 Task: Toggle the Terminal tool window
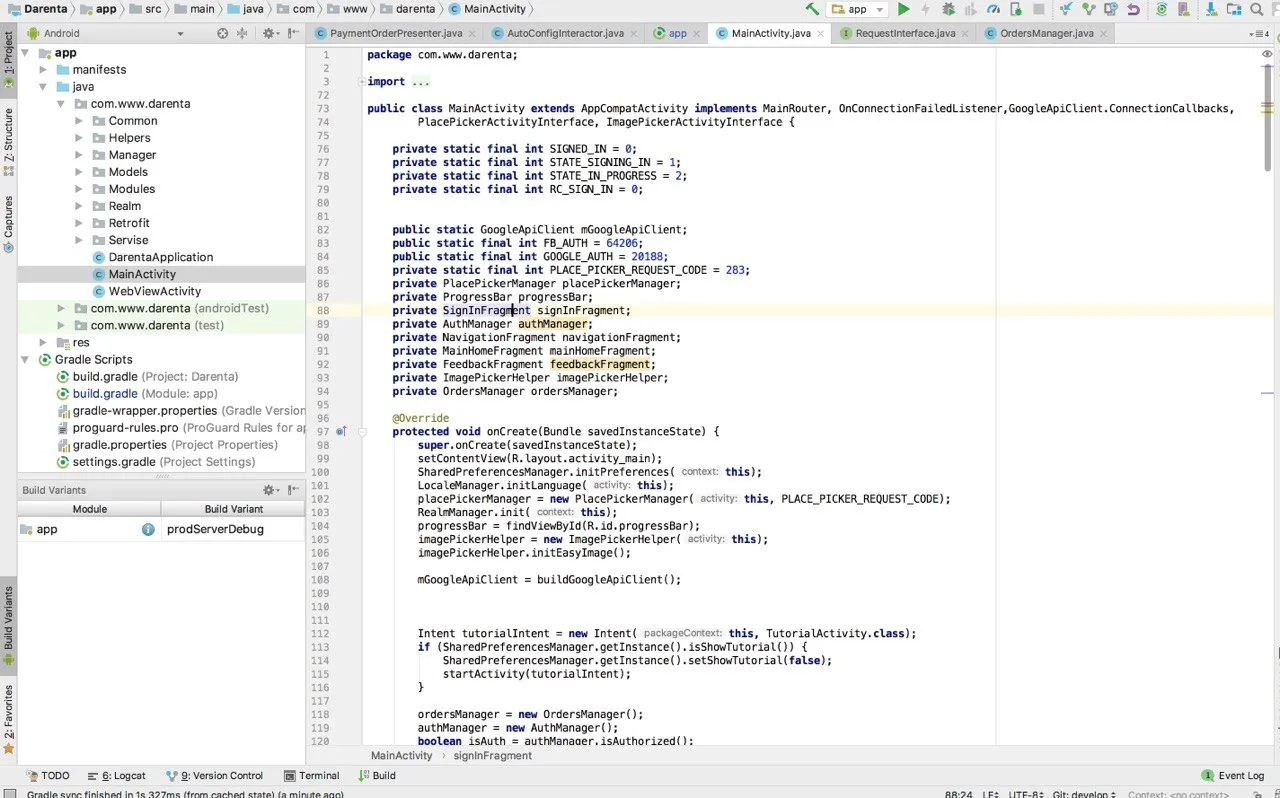click(x=312, y=775)
